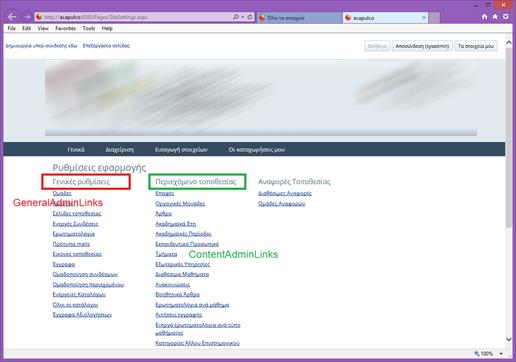The height and width of the screenshot is (362, 516).
Task: Select the acapulco browser tab
Action: tap(385, 18)
